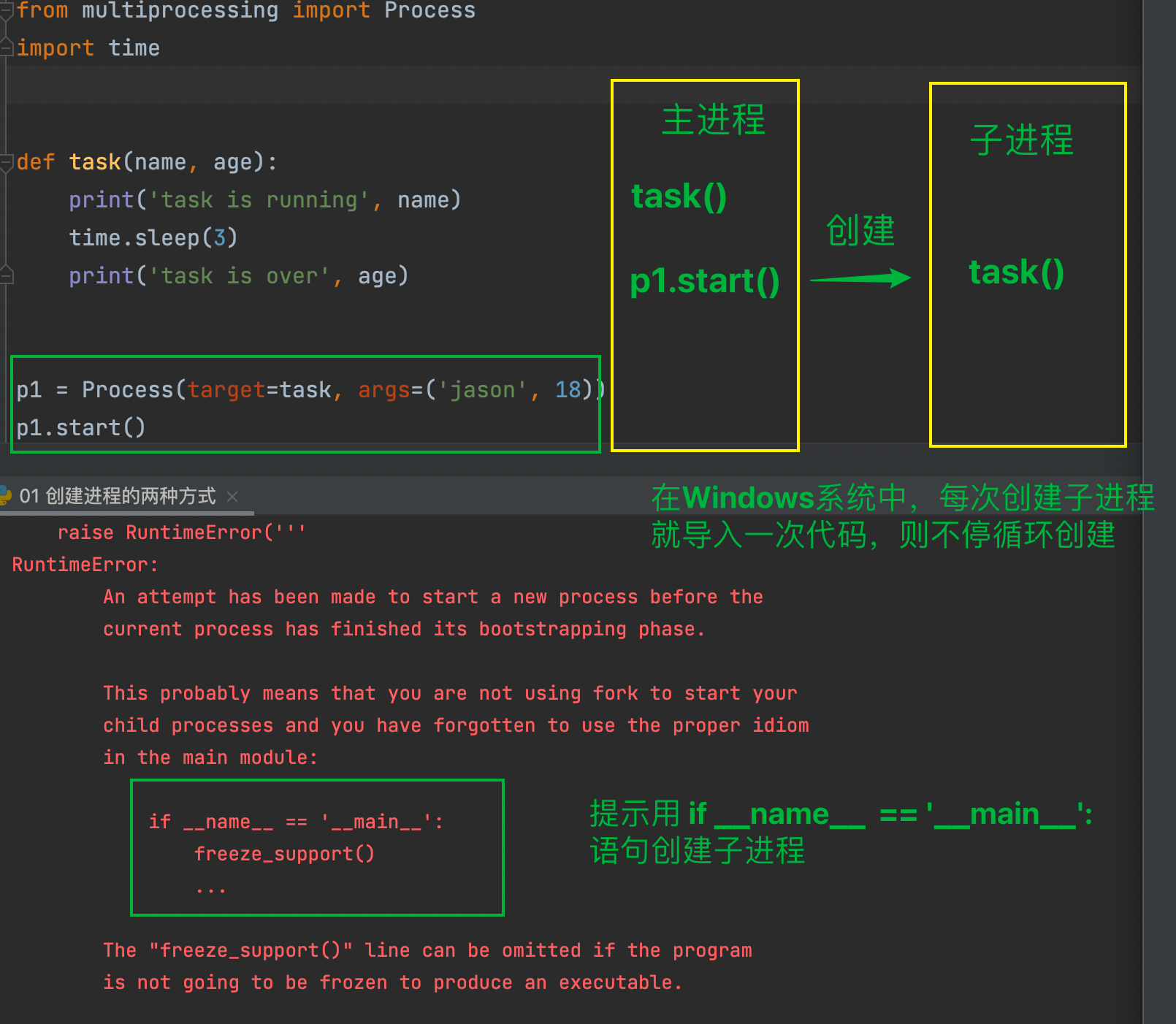1176x1024 pixels.
Task: Click 'from multiprocessing import Process' line
Action: [245, 11]
